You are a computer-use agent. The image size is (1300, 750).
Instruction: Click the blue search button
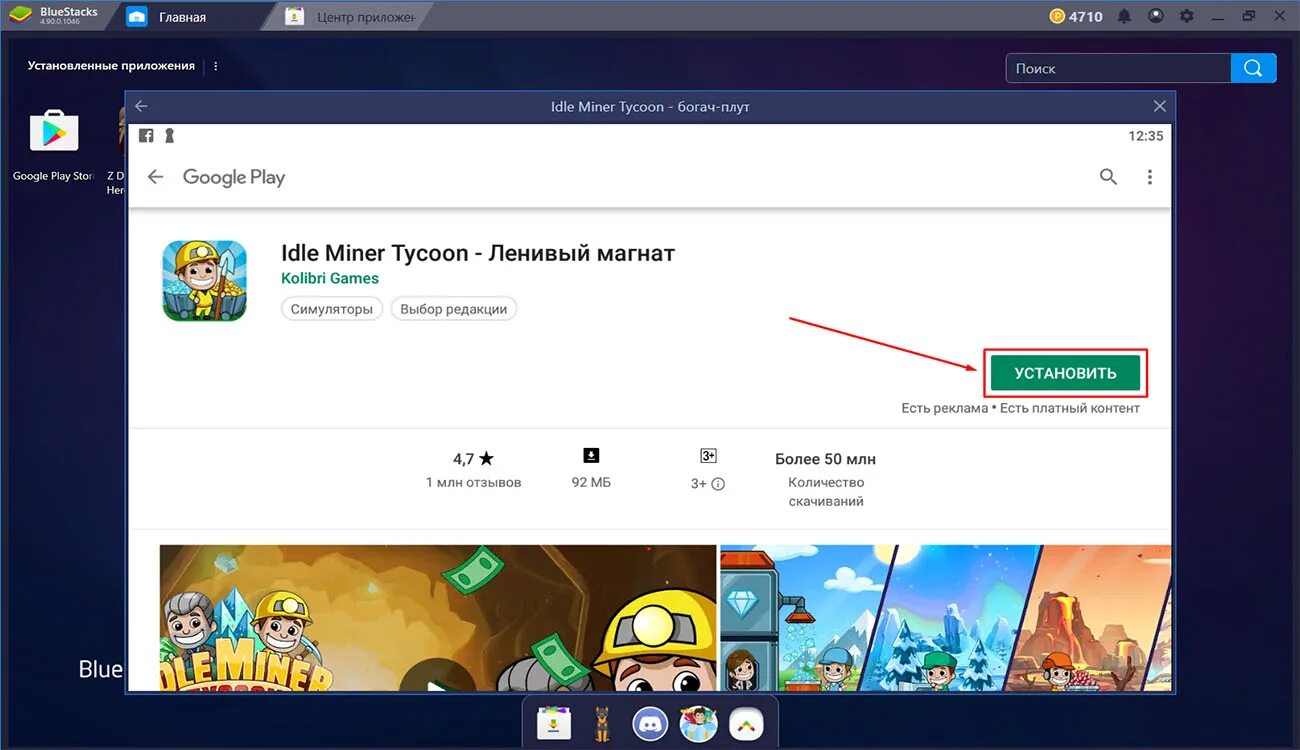(x=1254, y=68)
